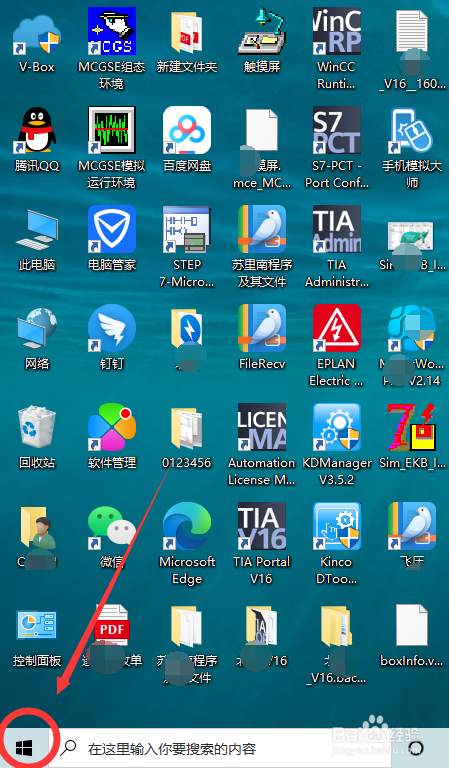Launch Sim_EKB_I... 7-shaped icon
The image size is (449, 768).
click(x=412, y=427)
